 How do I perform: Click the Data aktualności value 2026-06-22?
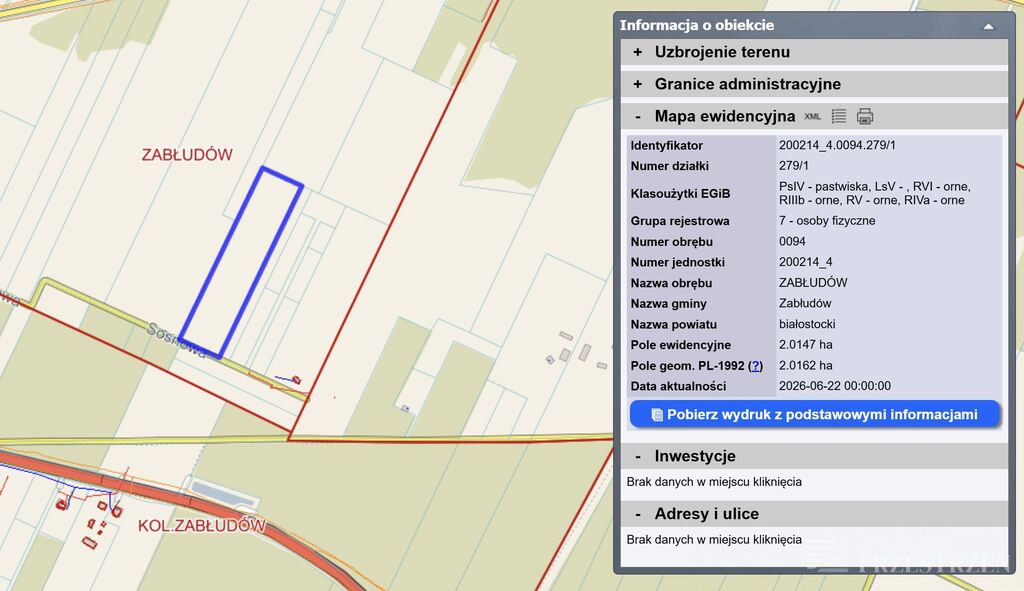coord(835,386)
